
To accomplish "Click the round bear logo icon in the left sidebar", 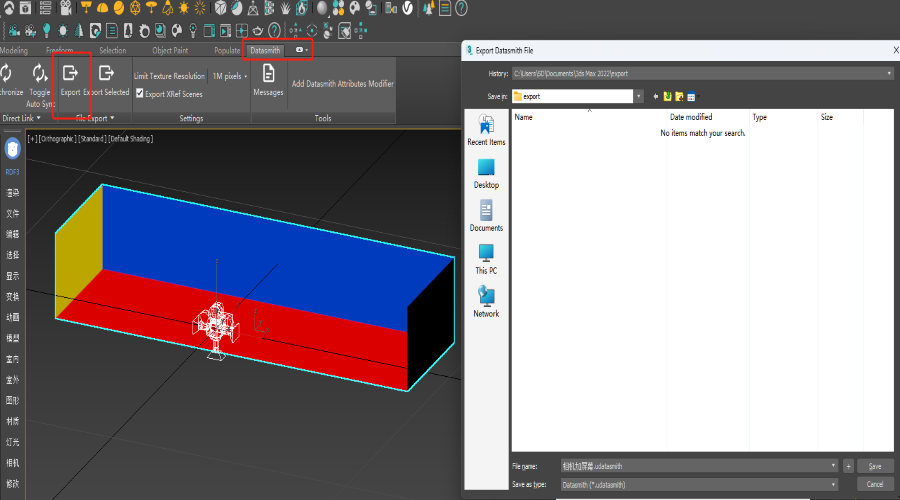I will point(13,149).
